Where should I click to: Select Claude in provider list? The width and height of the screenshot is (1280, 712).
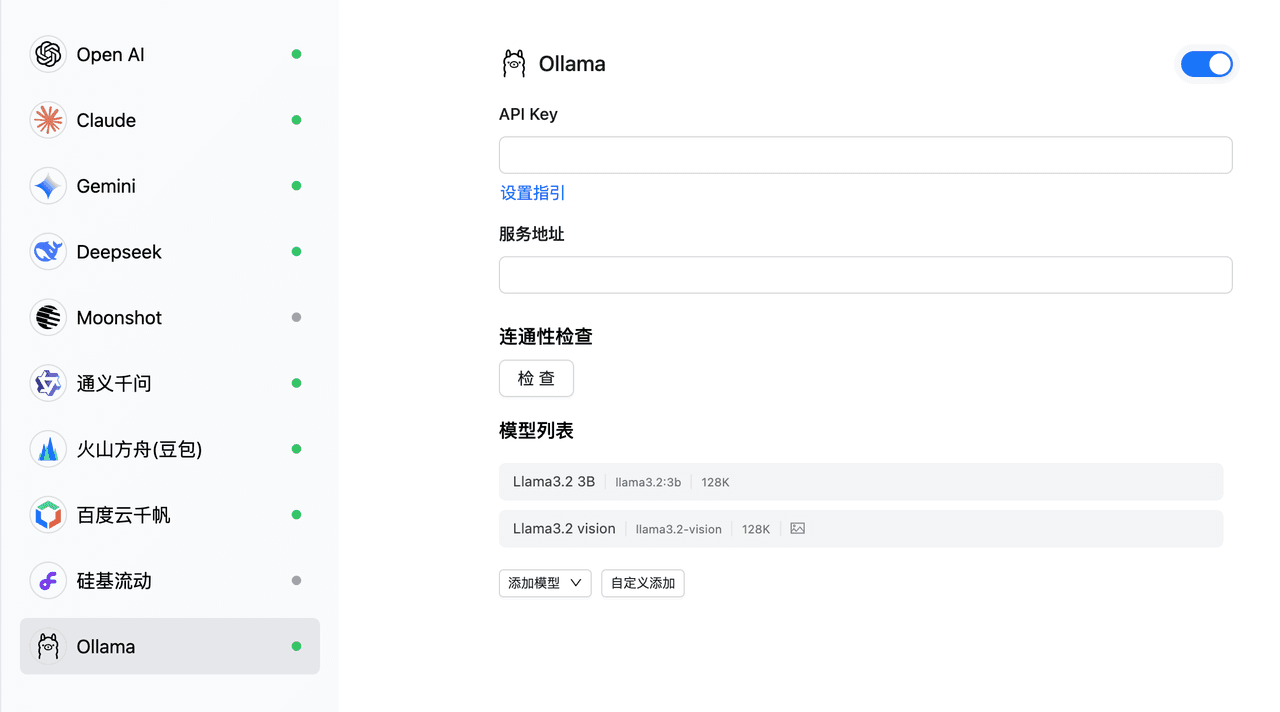coord(170,120)
